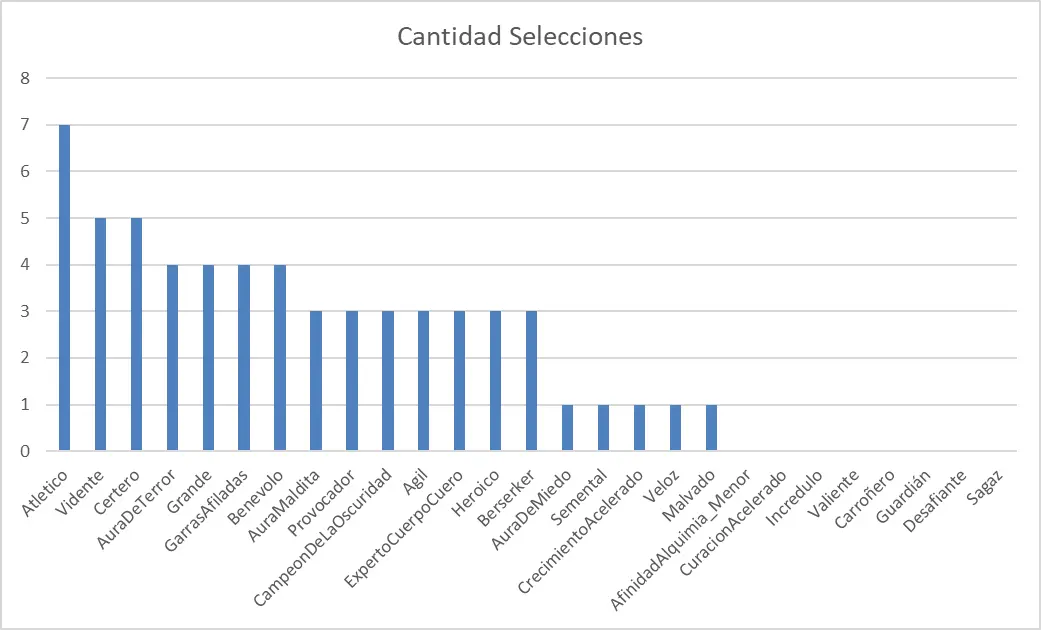Select the Certero bar

point(136,335)
